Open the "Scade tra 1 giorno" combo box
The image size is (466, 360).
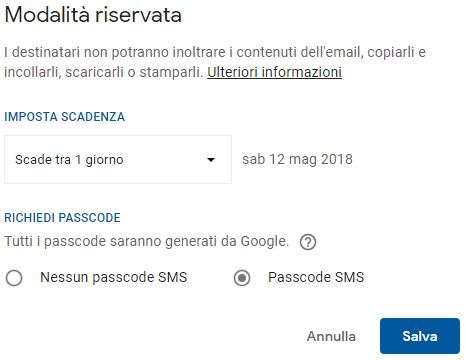(118, 159)
